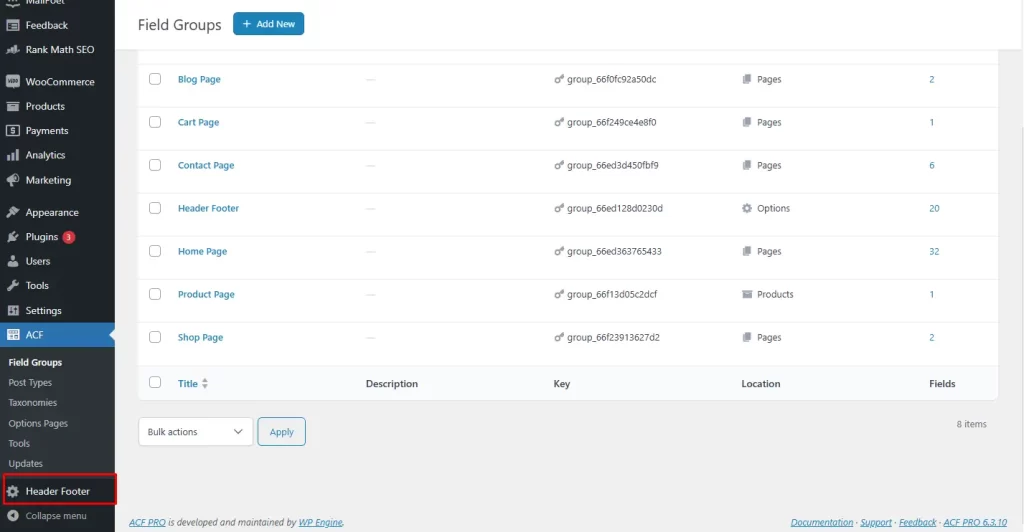Click the Payments dollar icon
Viewport: 1024px width, 532px height.
12,131
